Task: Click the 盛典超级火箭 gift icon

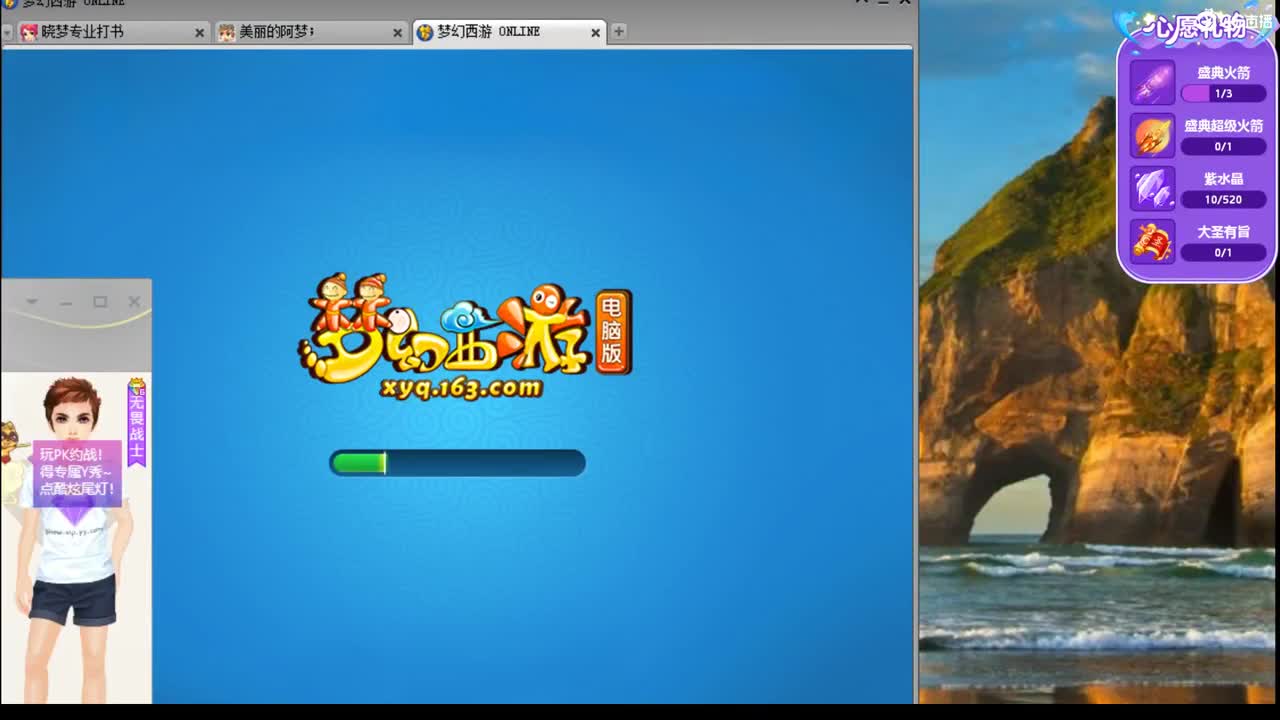Action: tap(1152, 135)
